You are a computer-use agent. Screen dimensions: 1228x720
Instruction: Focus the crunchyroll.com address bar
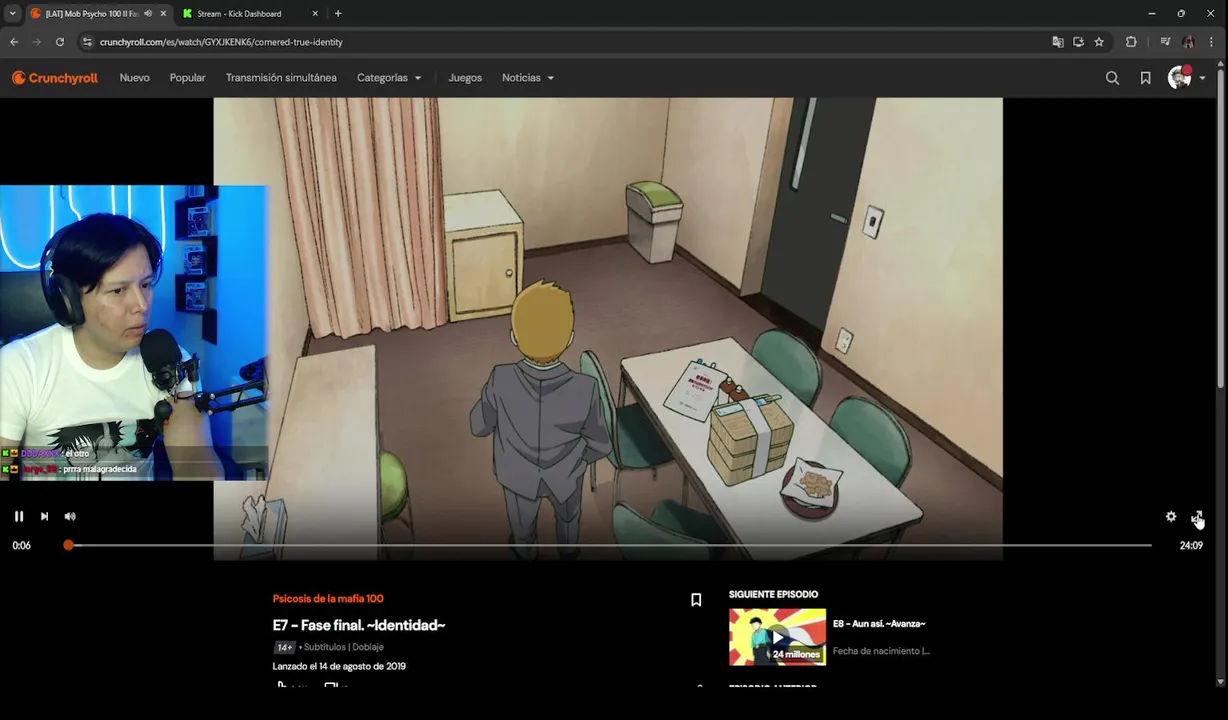pyautogui.click(x=570, y=42)
